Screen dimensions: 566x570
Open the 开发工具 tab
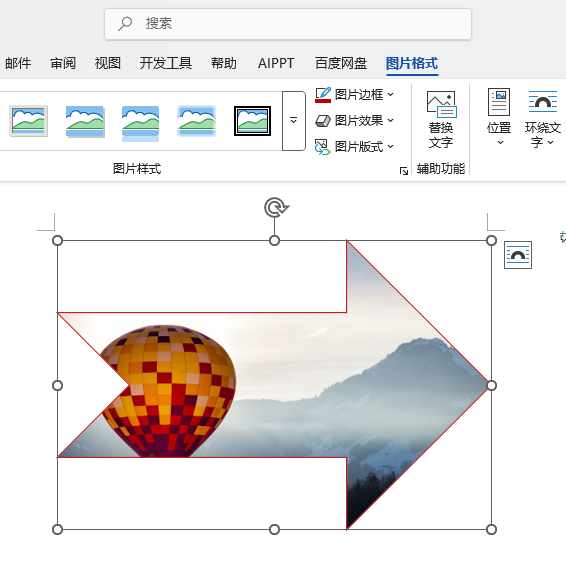[166, 63]
